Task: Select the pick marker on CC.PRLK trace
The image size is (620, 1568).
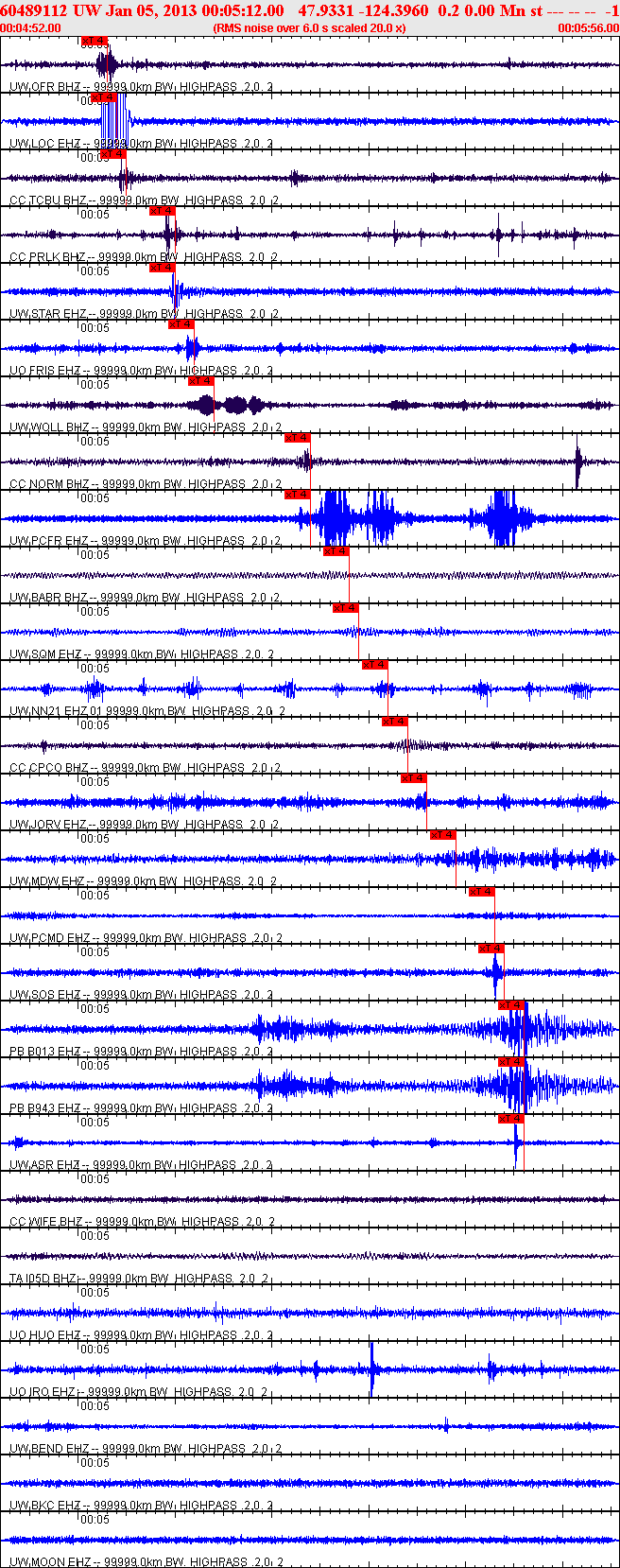Action: pyautogui.click(x=163, y=211)
